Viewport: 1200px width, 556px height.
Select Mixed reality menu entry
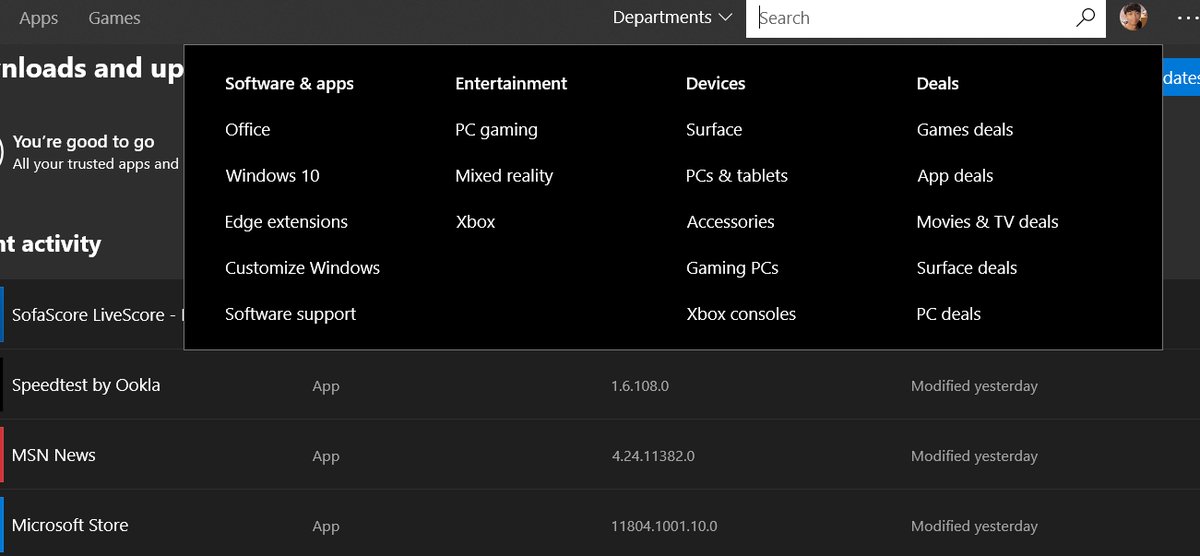tap(504, 176)
